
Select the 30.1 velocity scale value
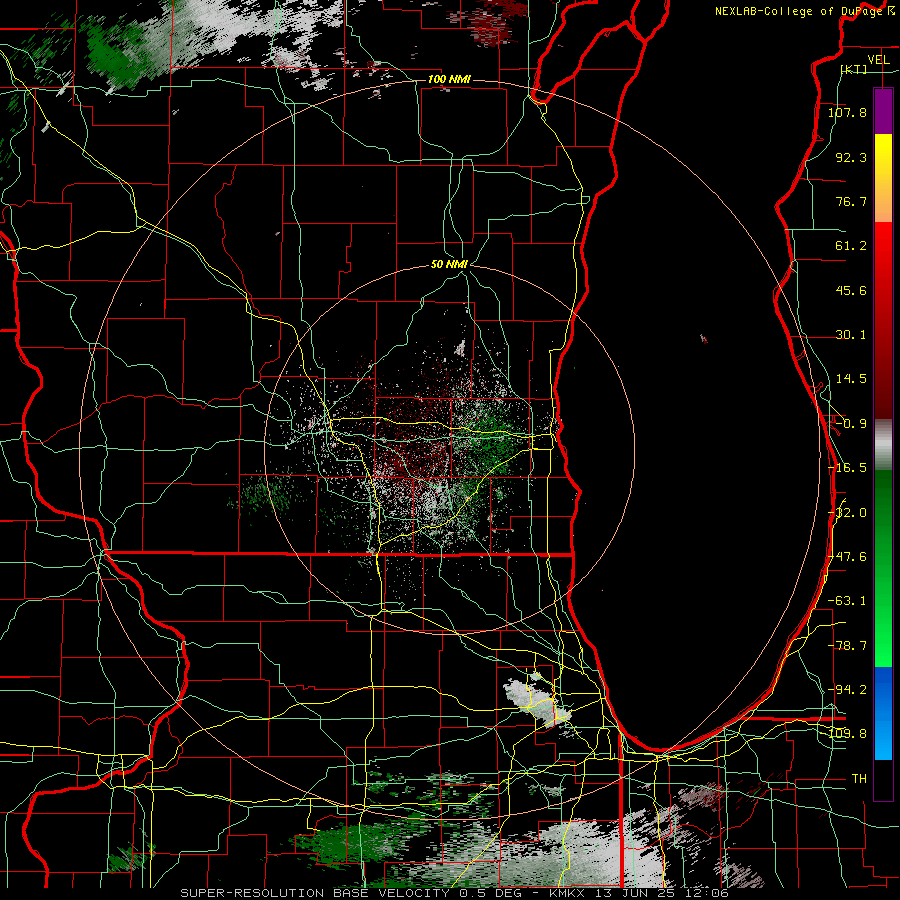click(x=851, y=335)
